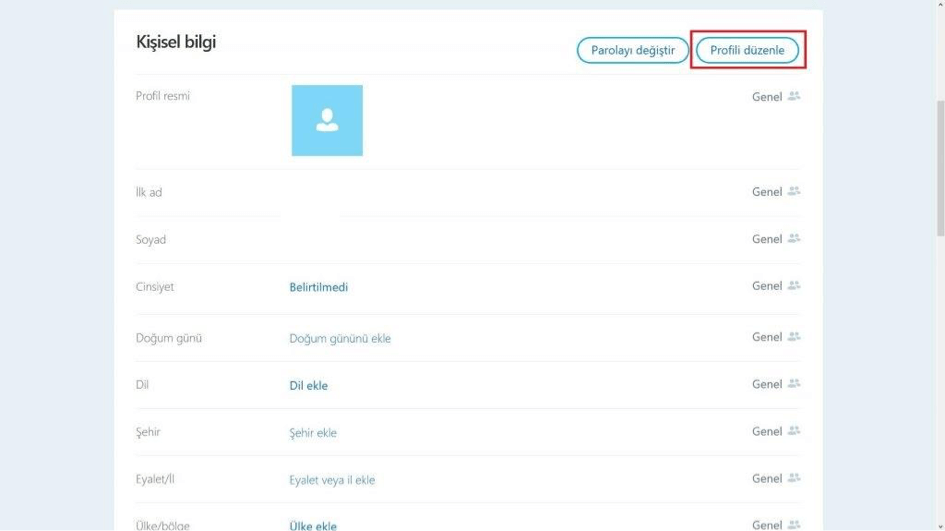Select the Belirtilmedi gender value
This screenshot has height=531, width=945.
point(319,287)
